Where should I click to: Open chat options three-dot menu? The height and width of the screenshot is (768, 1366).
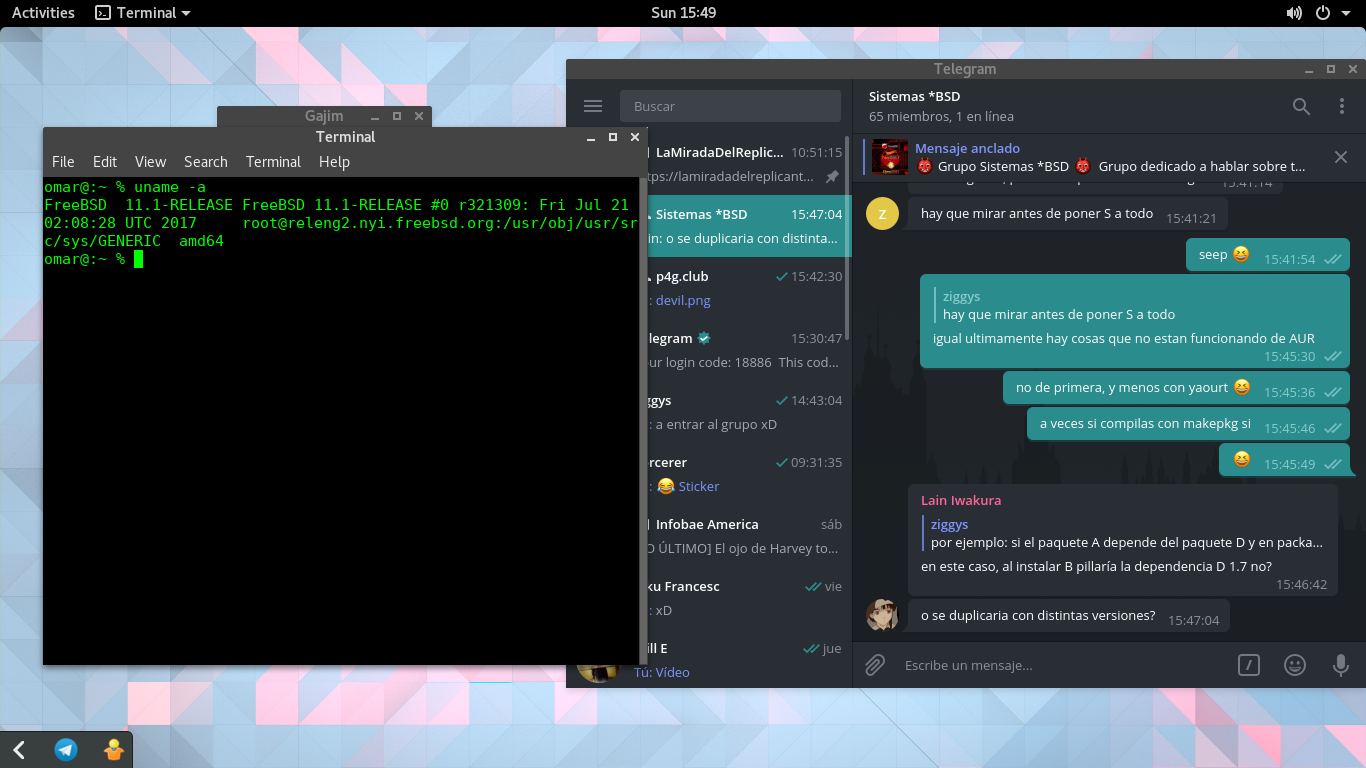(x=1342, y=106)
